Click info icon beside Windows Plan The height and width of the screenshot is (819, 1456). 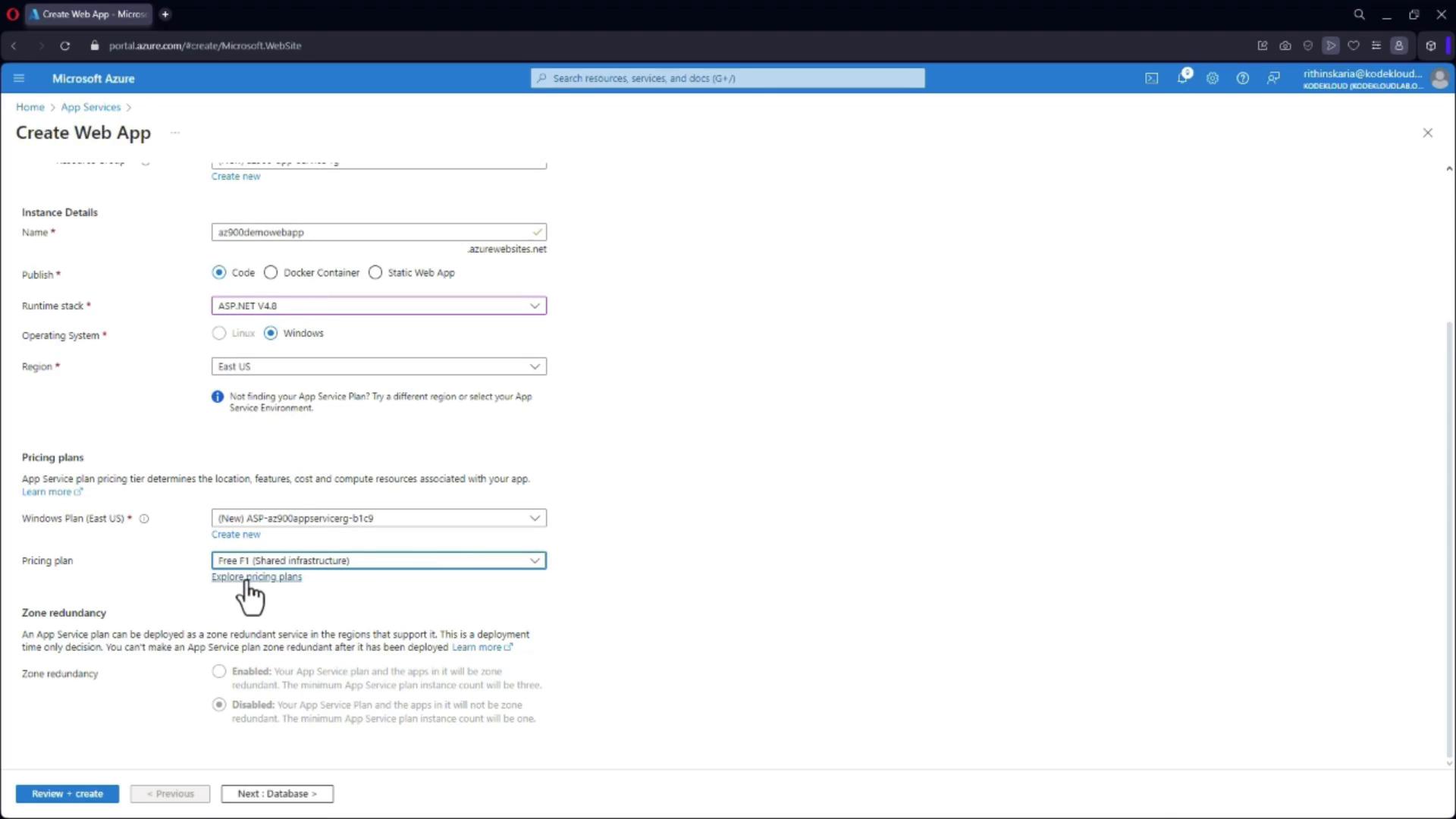click(144, 519)
